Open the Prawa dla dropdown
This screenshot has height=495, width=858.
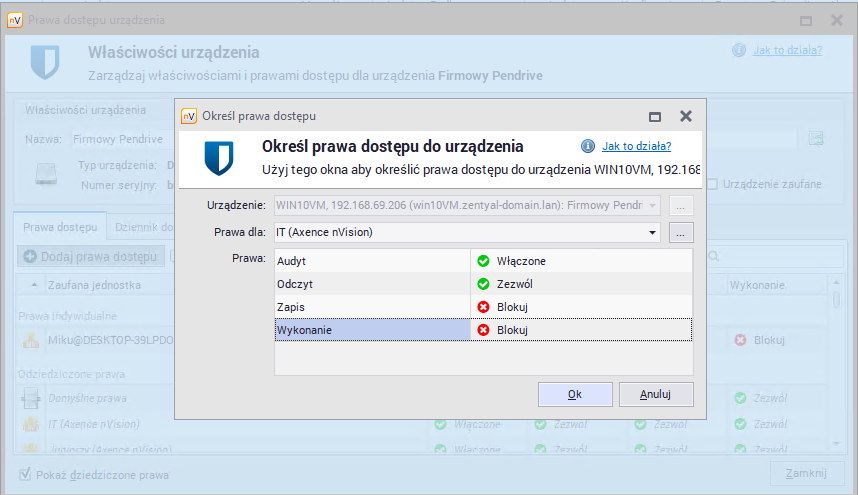[x=653, y=233]
